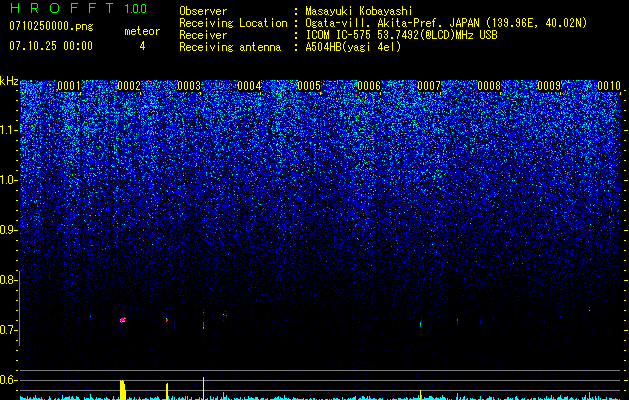Click the widest yellow power bar near 0002
This screenshot has width=629, height=400.
click(123, 390)
